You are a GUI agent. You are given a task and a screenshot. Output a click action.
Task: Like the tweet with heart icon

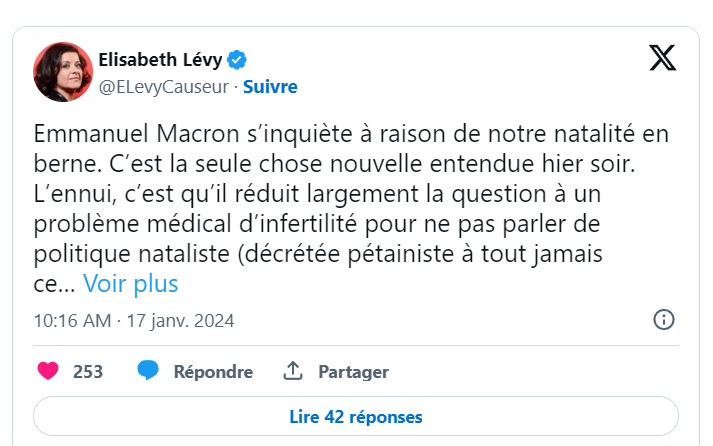48,371
